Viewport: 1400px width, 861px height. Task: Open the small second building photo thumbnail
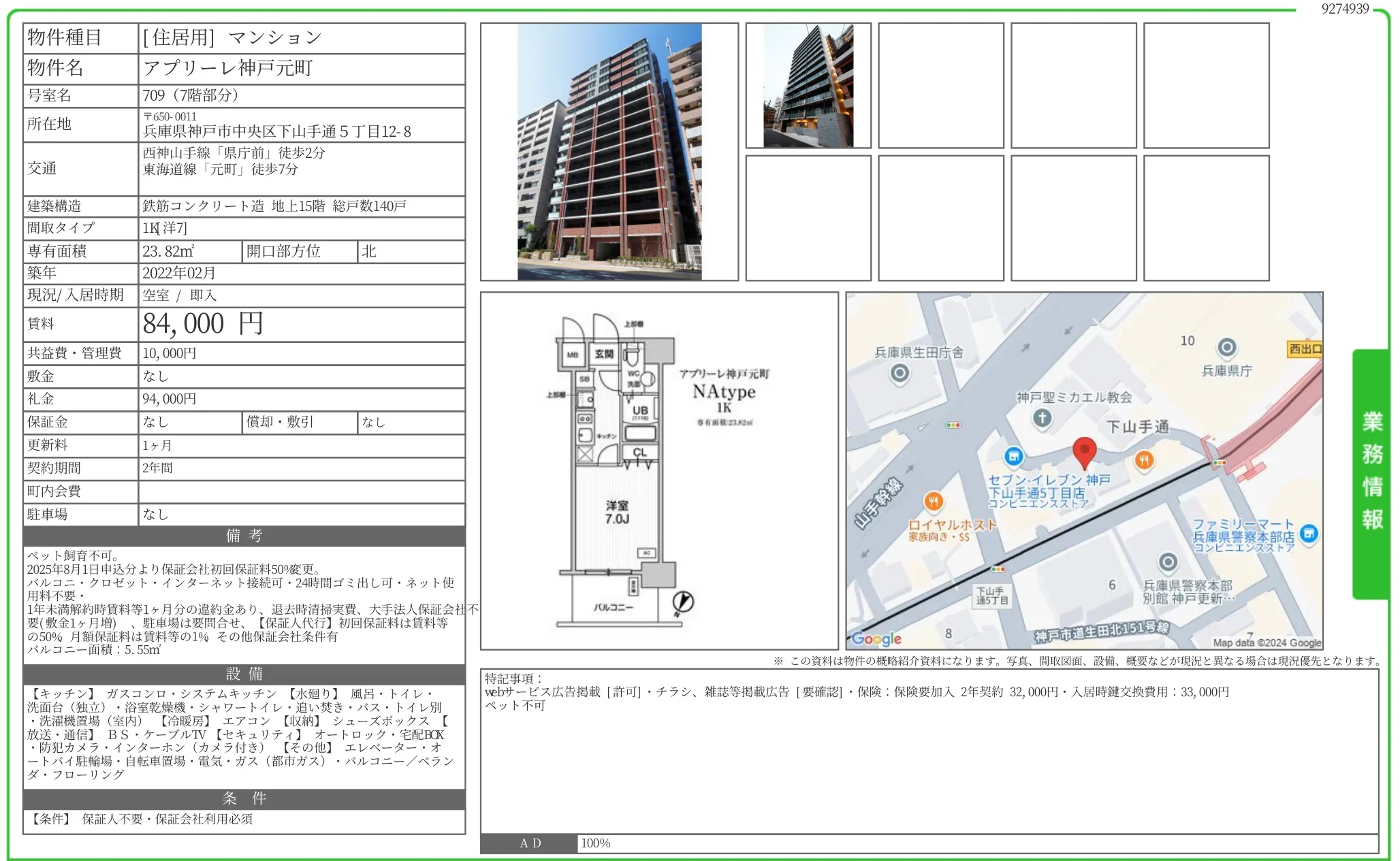[808, 86]
